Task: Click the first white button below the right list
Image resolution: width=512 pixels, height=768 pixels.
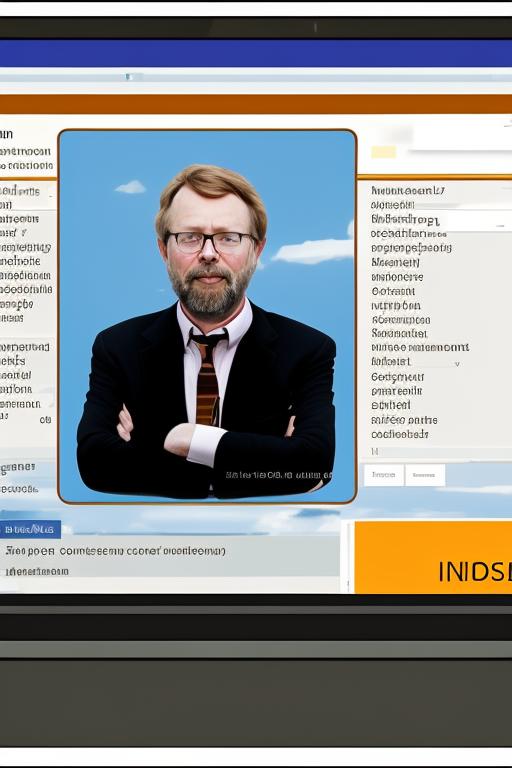Action: (384, 475)
